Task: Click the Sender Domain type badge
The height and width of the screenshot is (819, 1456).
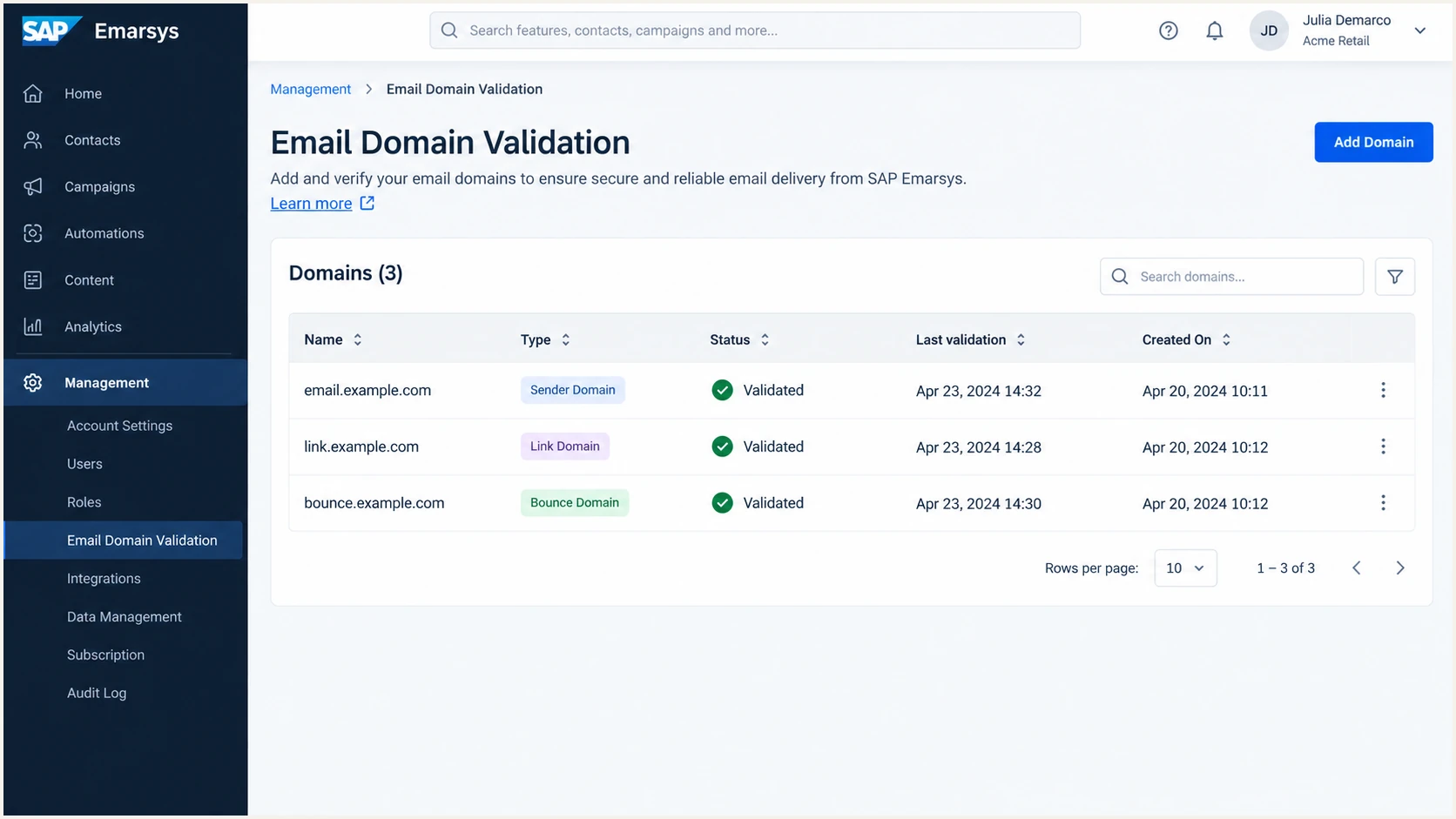Action: 573,390
